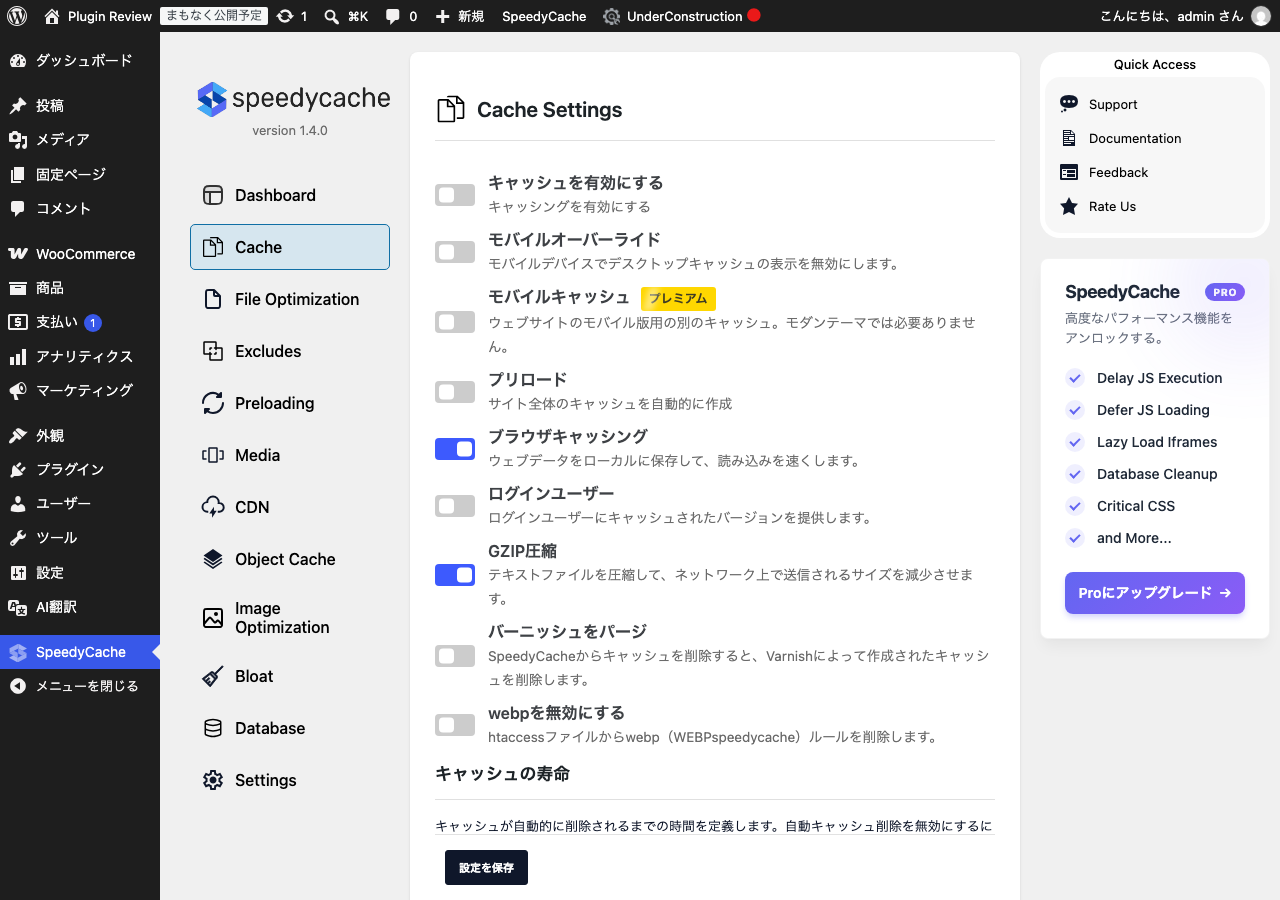
Task: Disable the ブラウザキャッシング toggle
Action: (455, 449)
